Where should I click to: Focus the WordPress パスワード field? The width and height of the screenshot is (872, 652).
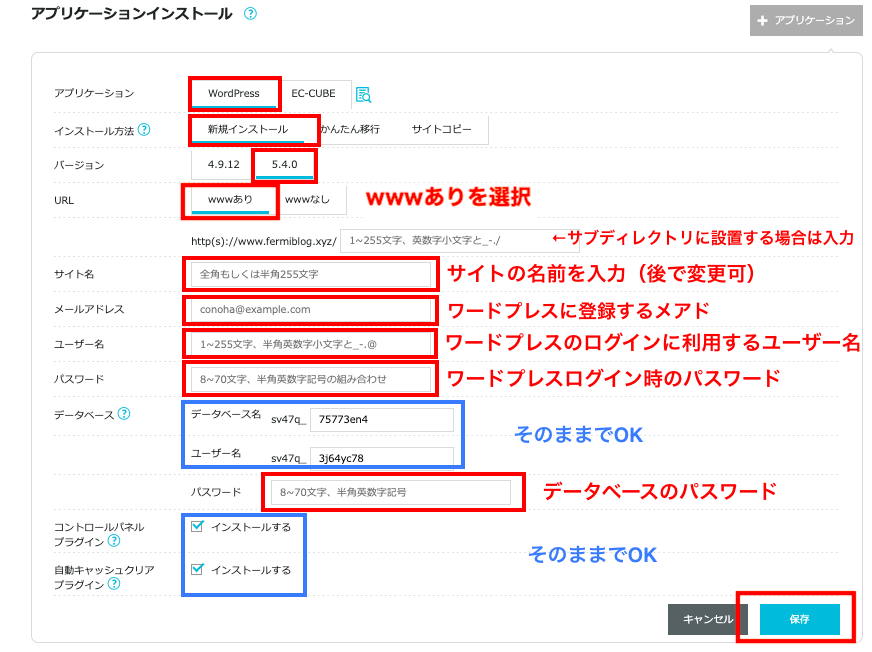[311, 379]
